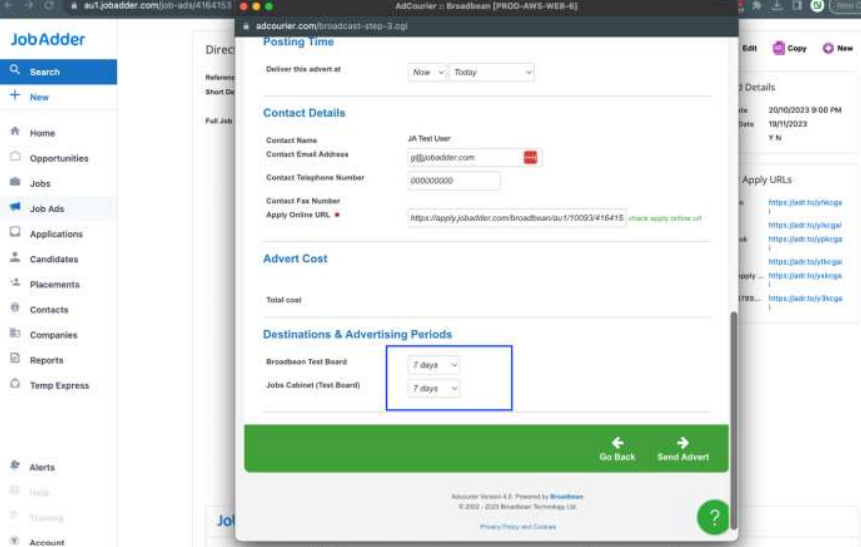The height and width of the screenshot is (547, 861).
Task: Click the Candidates person icon
Action: (x=15, y=258)
